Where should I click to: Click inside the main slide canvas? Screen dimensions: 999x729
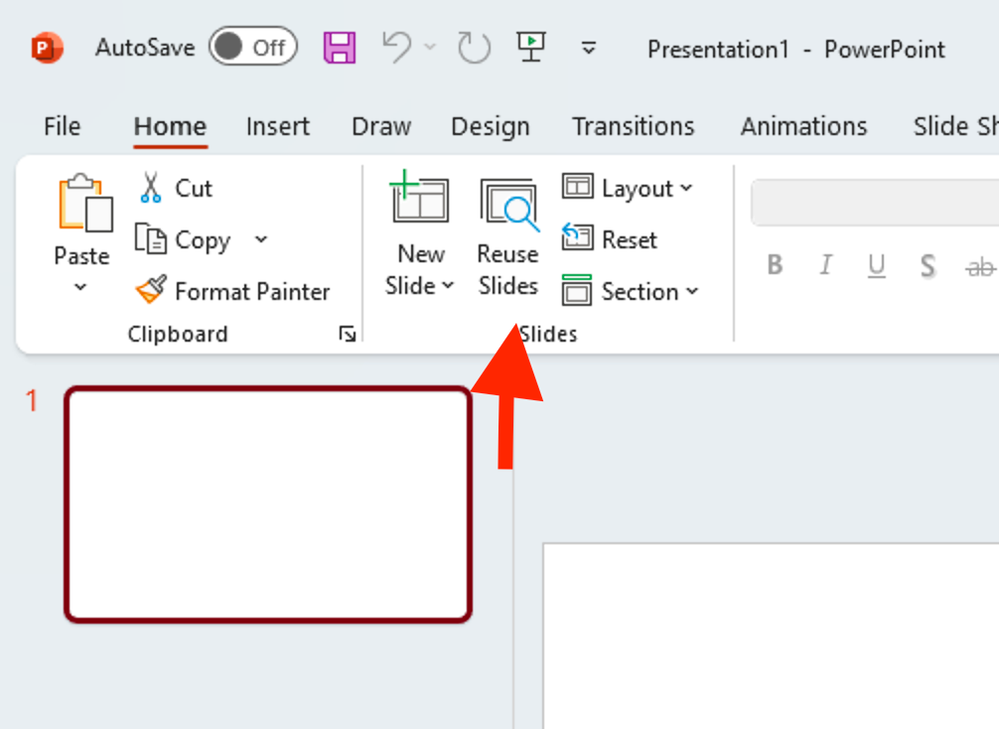pyautogui.click(x=771, y=636)
